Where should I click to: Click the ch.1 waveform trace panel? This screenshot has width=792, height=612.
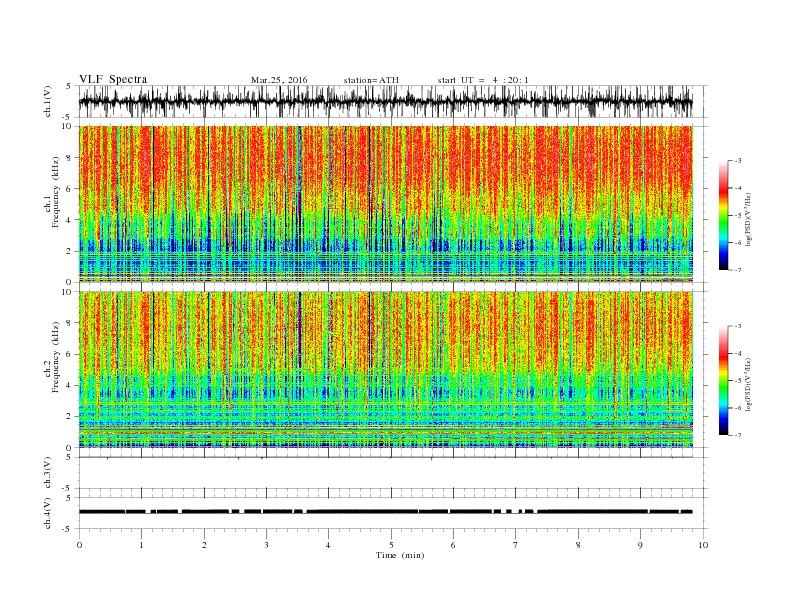coord(393,101)
